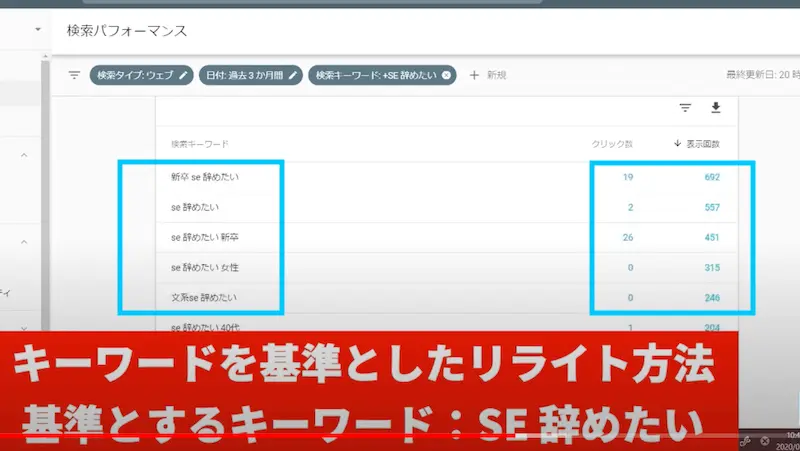Add a new filter with plus 新規

(x=488, y=75)
